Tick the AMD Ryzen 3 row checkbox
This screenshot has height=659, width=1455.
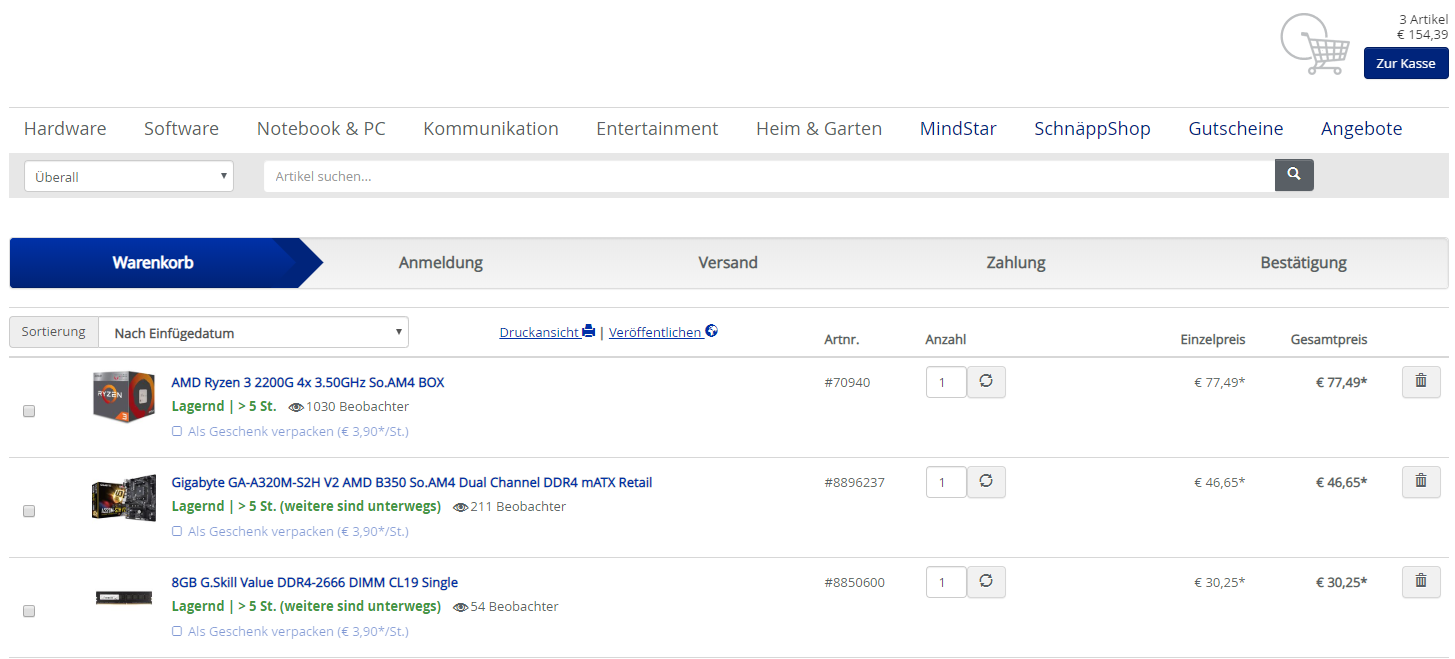(x=29, y=411)
